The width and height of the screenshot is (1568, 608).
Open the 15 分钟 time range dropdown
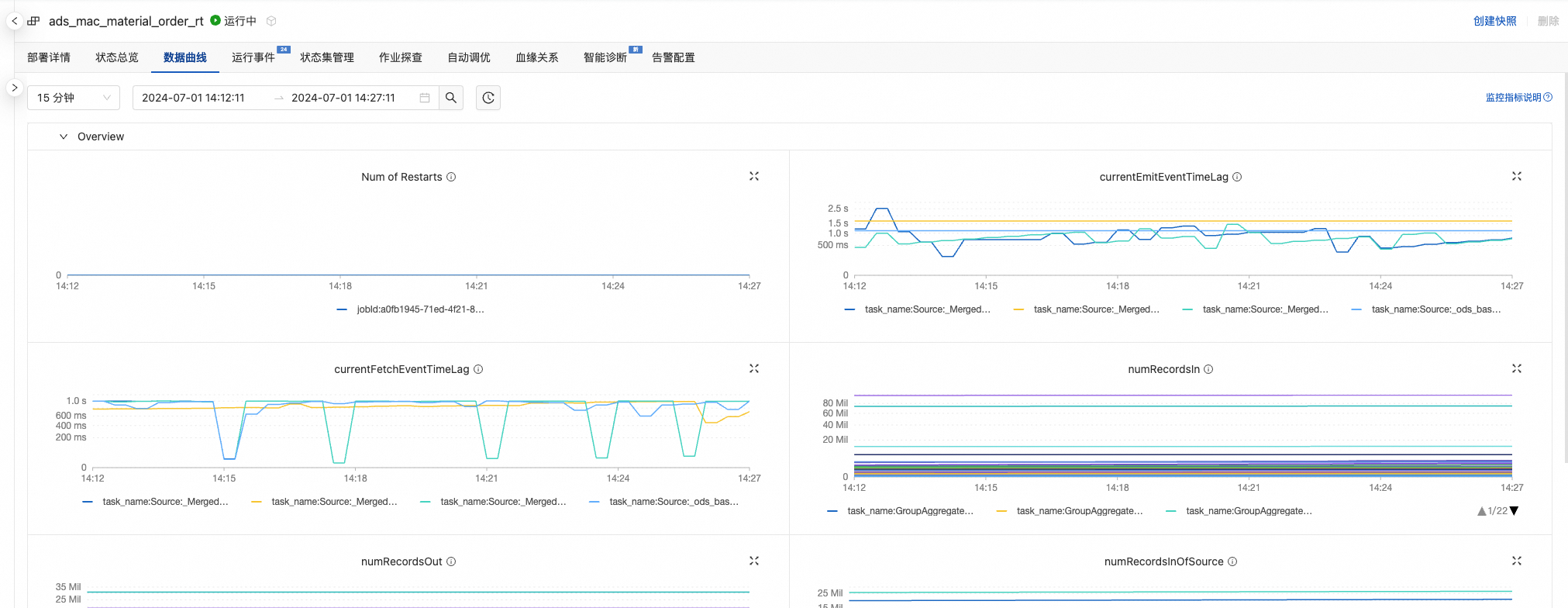tap(74, 98)
